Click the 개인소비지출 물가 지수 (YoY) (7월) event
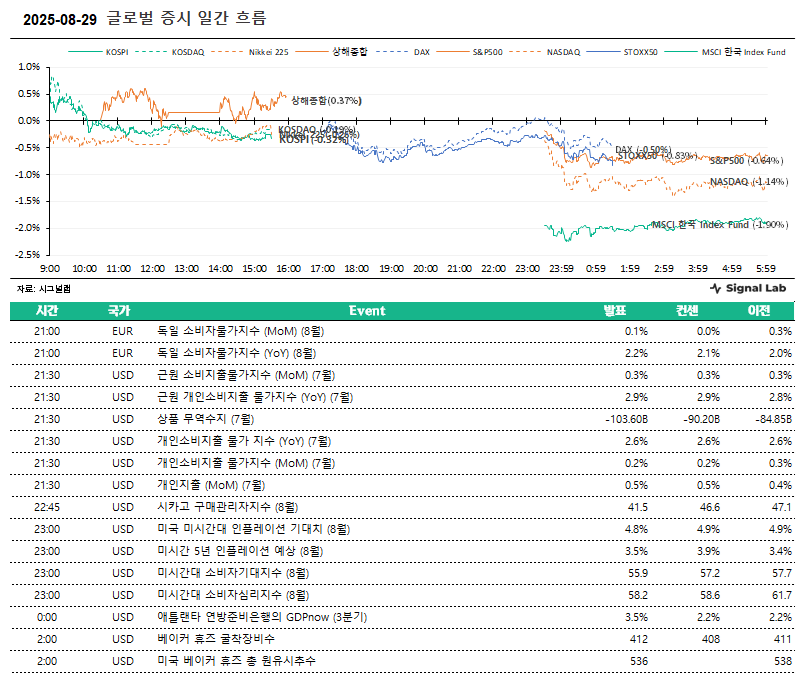 click(244, 441)
